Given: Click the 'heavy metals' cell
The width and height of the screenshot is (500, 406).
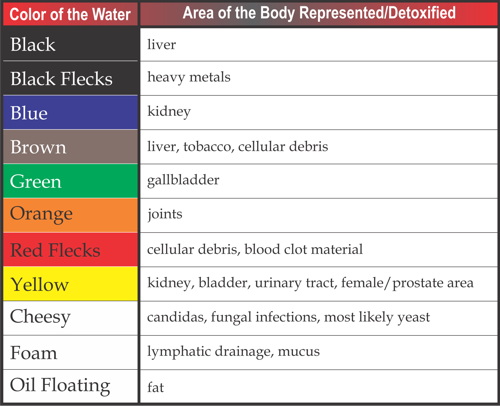Looking at the screenshot, I should tap(319, 78).
